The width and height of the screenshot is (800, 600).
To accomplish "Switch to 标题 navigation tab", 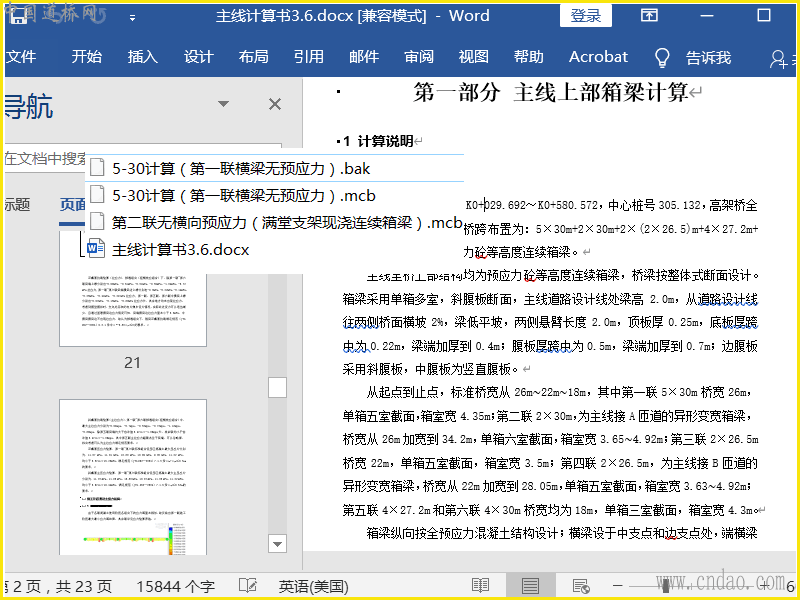I will (15, 204).
